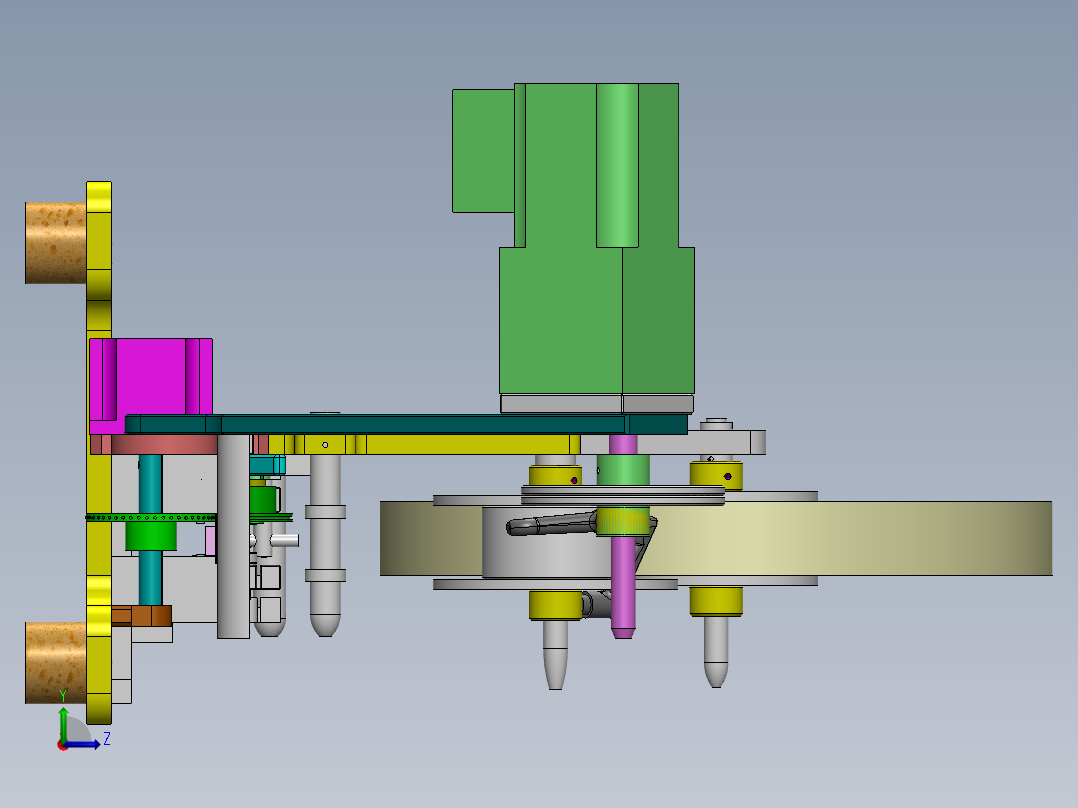
Task: Select the upper cork-textured cylinder
Action: point(56,243)
